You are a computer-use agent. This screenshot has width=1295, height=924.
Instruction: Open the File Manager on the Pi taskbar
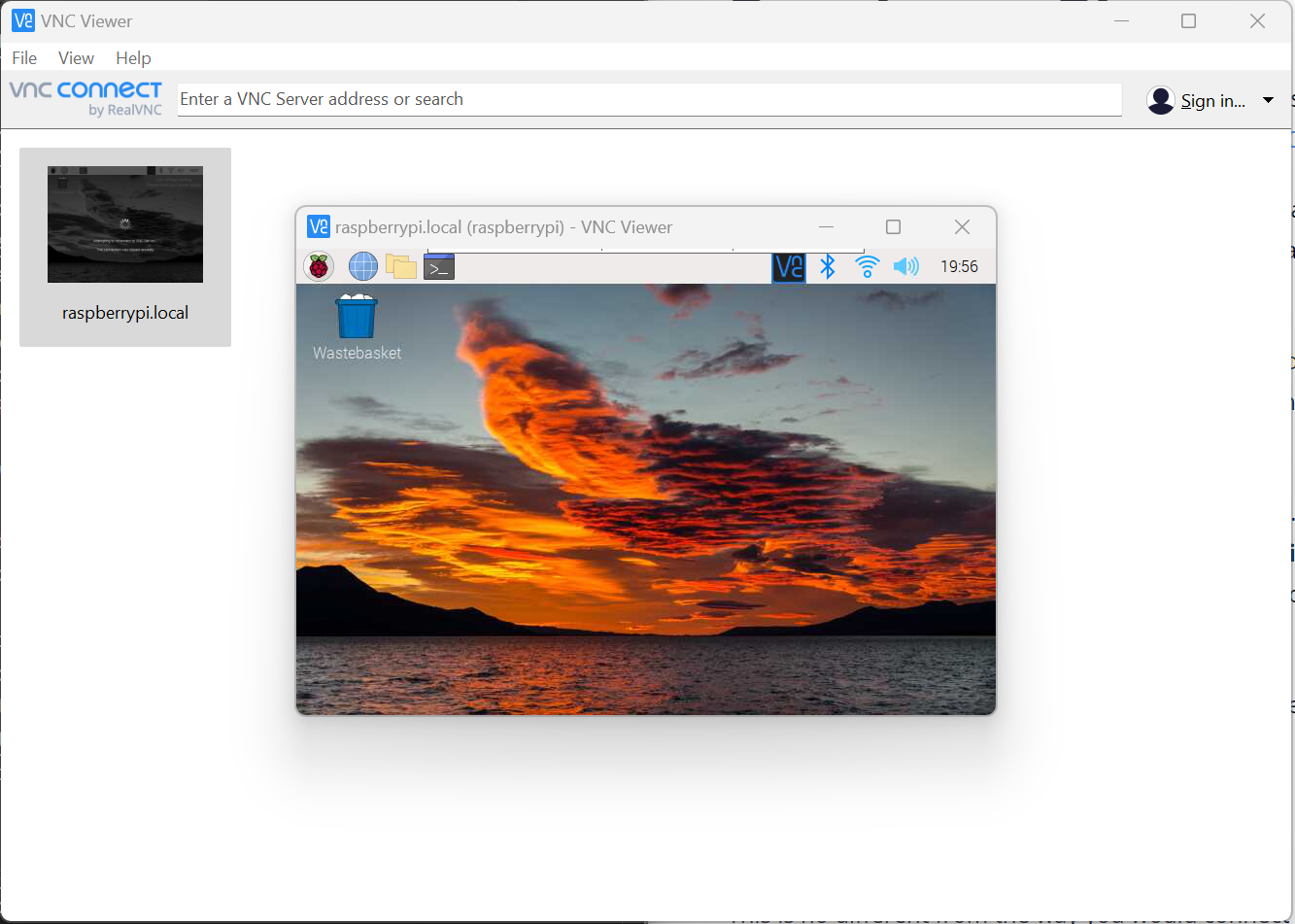(x=400, y=265)
